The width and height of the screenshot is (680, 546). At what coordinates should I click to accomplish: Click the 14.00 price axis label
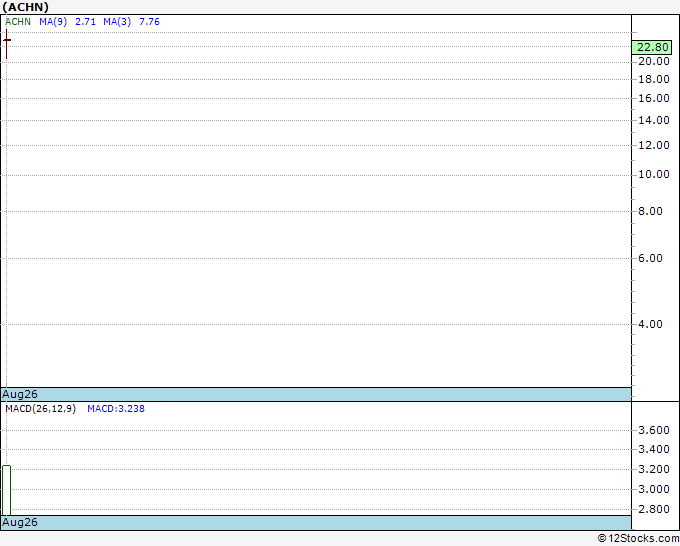[x=654, y=120]
